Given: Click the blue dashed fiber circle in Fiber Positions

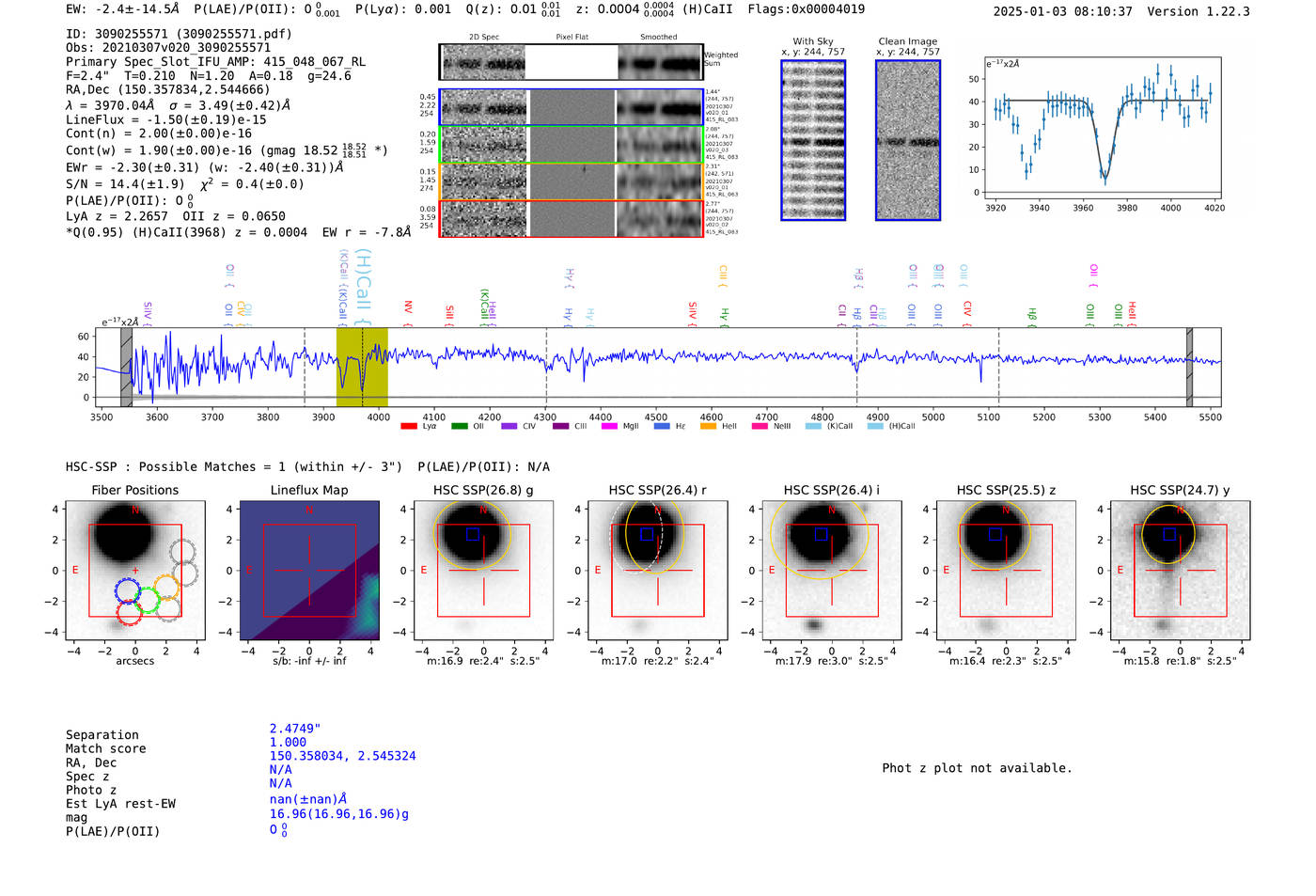Looking at the screenshot, I should pos(128,591).
